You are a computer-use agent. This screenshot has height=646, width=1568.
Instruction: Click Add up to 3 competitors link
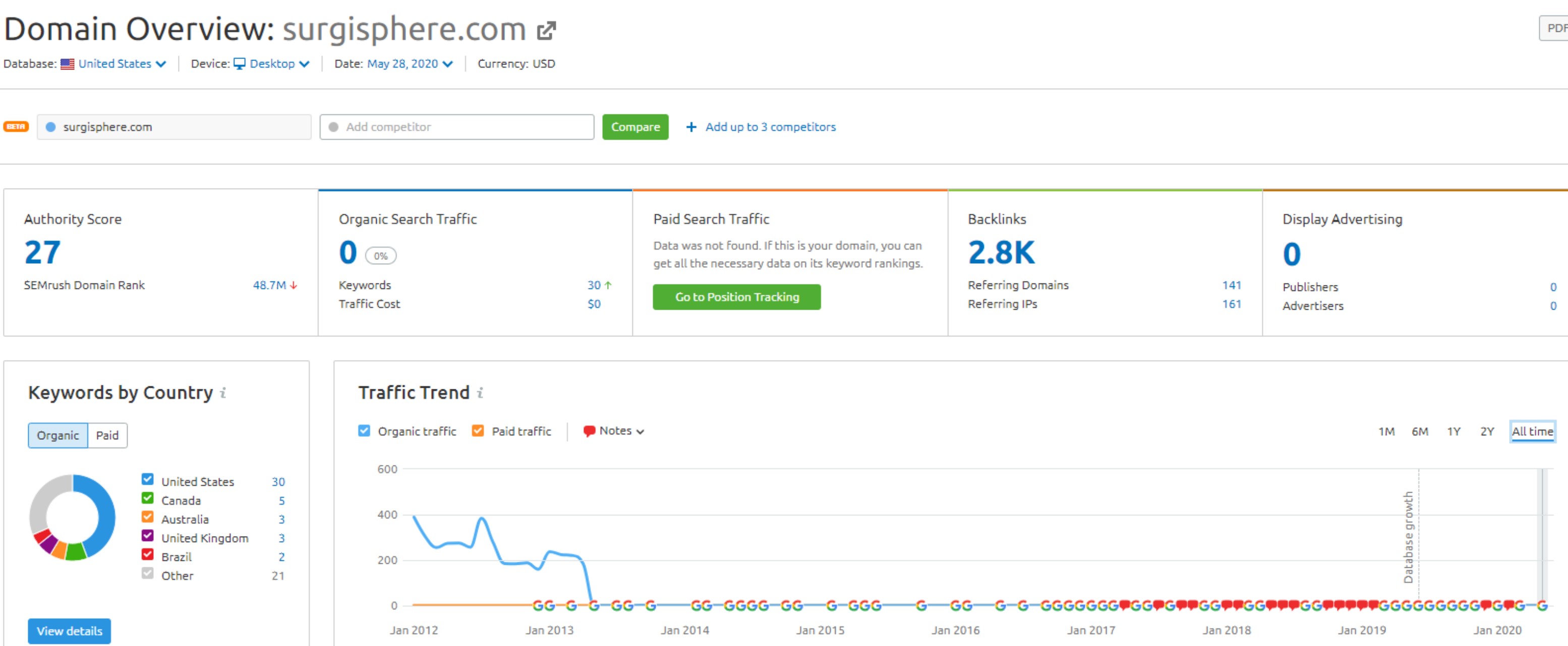[x=770, y=127]
